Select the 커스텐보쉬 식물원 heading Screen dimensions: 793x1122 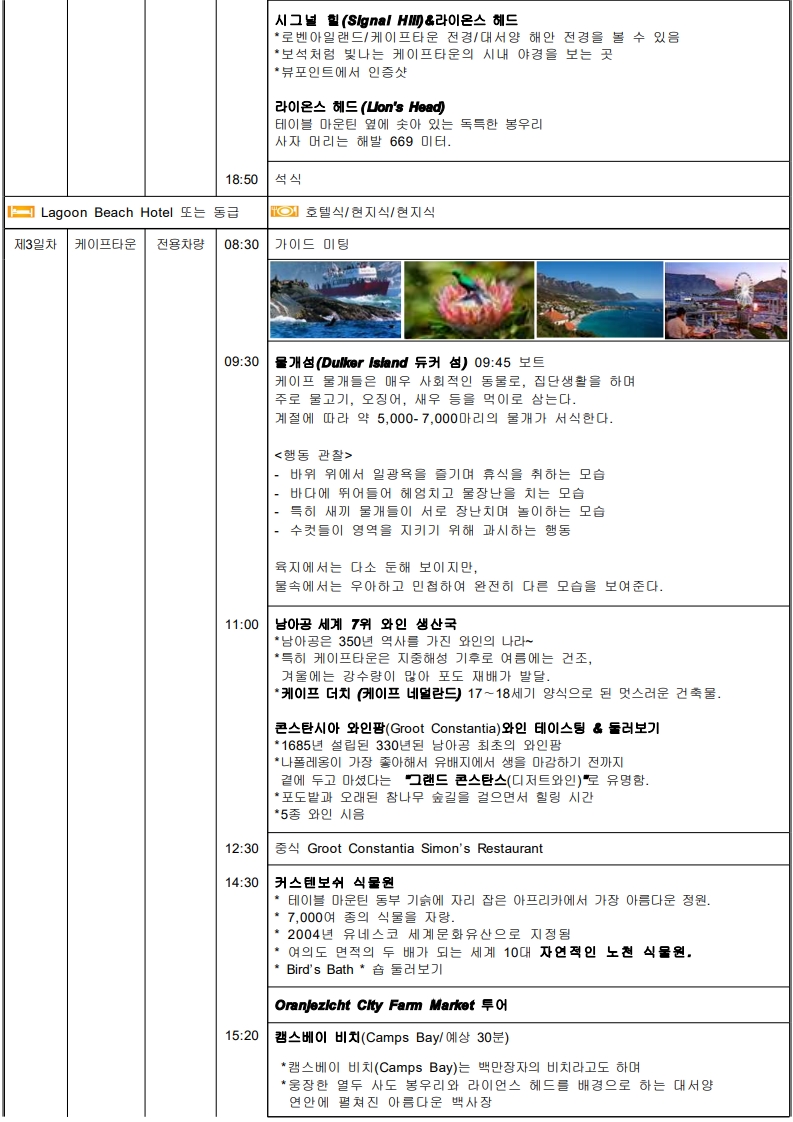334,882
